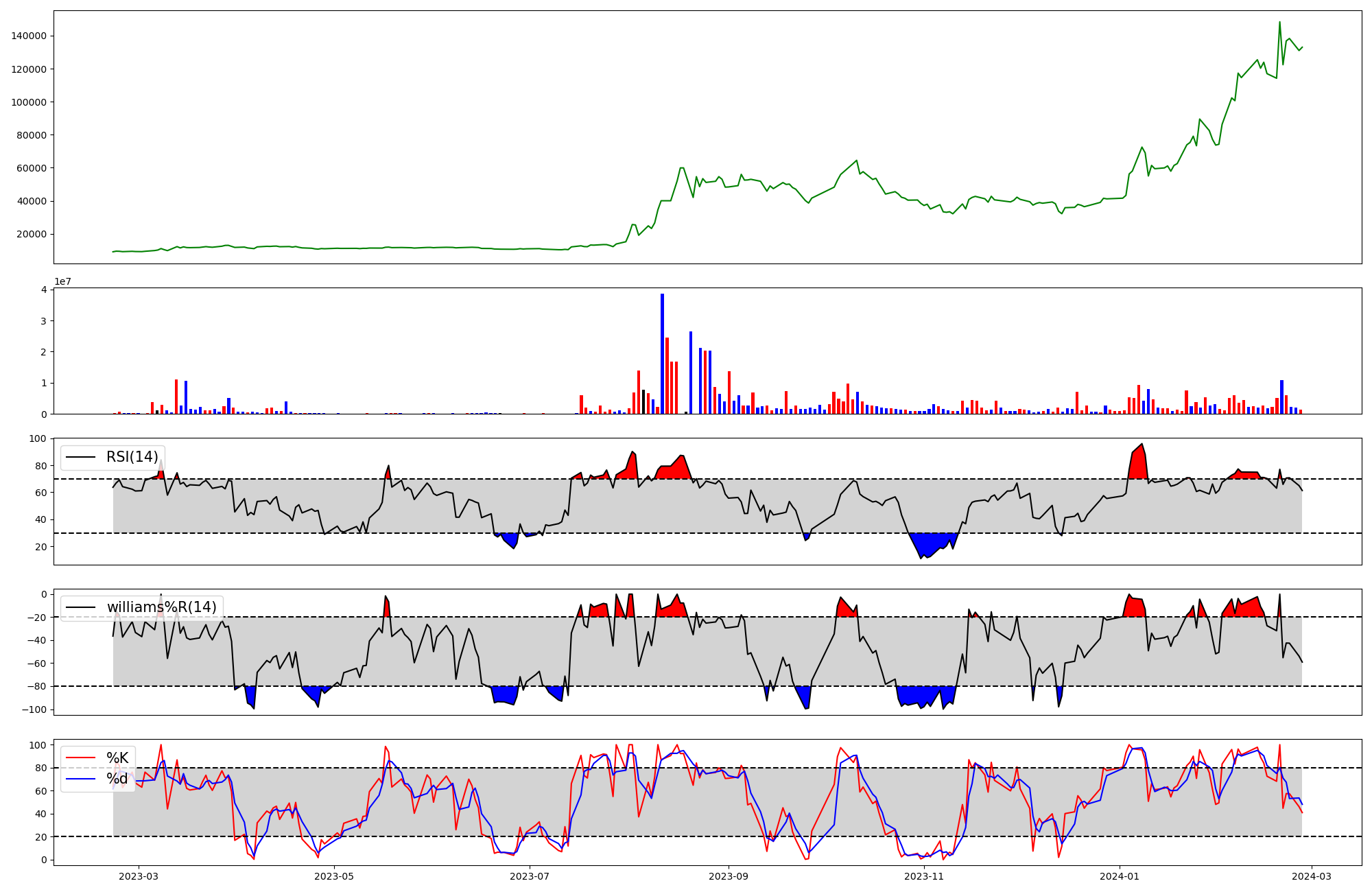Viewport: 1372px width, 892px height.
Task: Click the tallest blue volume bar
Action: 662,353
